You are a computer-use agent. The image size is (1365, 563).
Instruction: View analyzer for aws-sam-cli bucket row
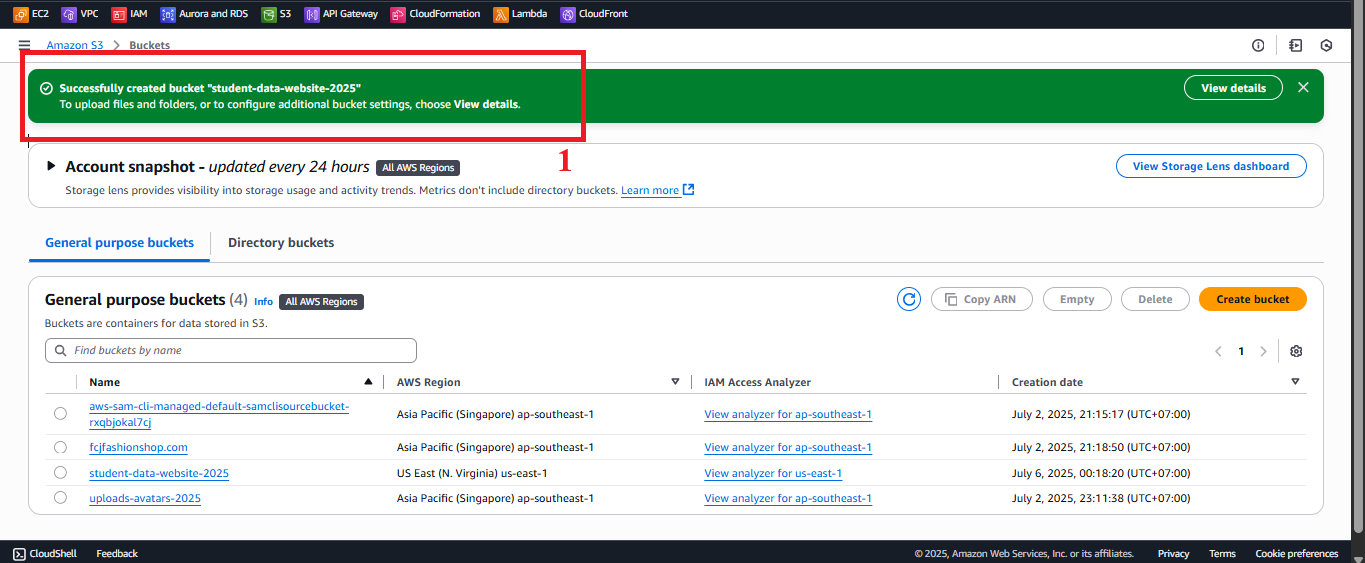click(788, 414)
